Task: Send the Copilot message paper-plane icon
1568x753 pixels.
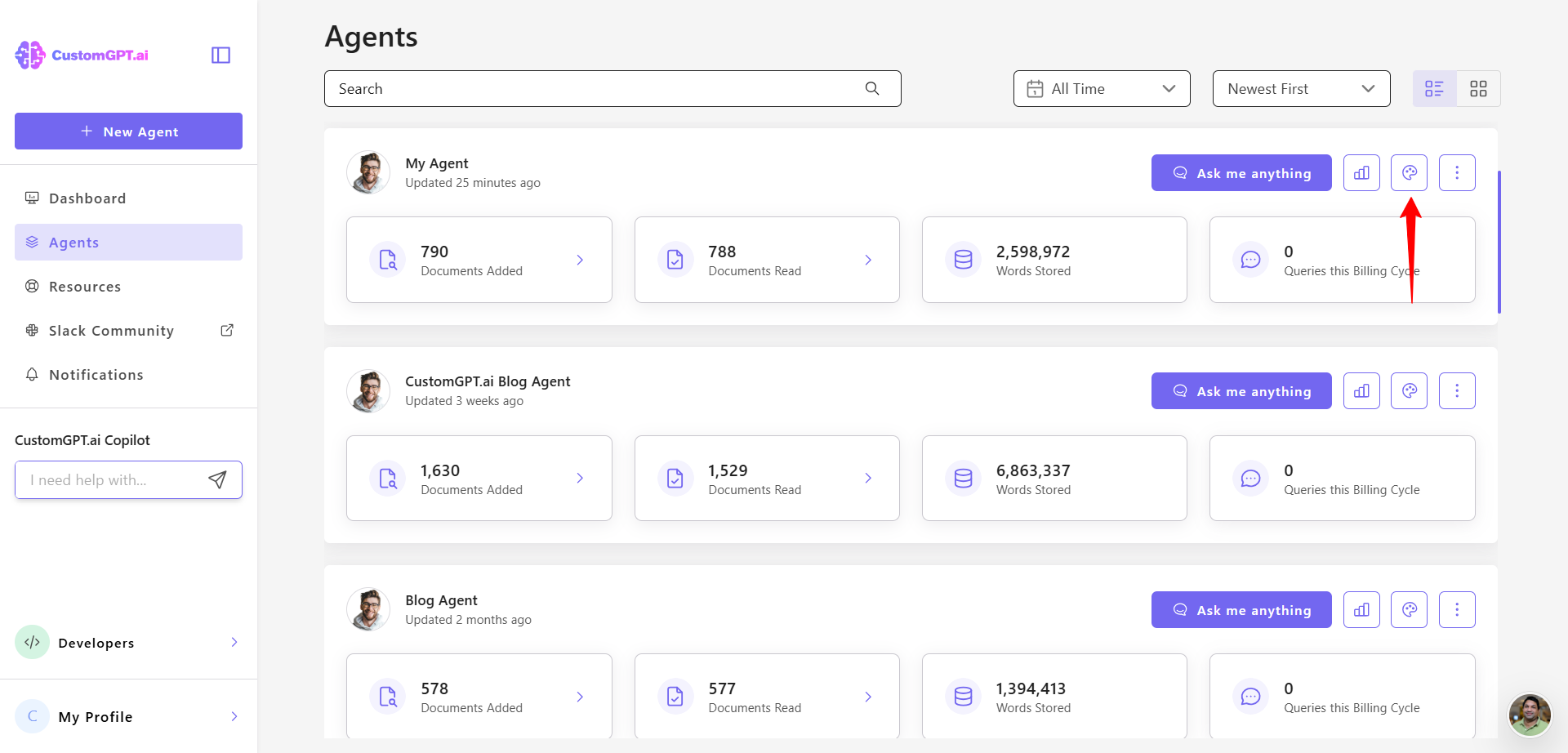Action: (217, 479)
